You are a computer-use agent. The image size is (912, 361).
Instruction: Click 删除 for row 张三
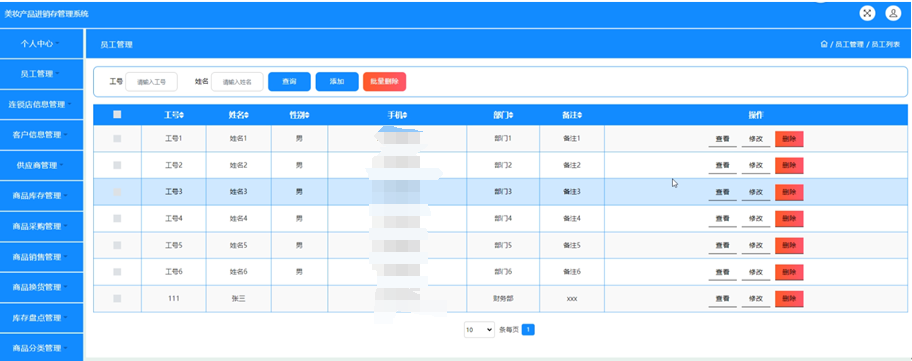point(789,299)
